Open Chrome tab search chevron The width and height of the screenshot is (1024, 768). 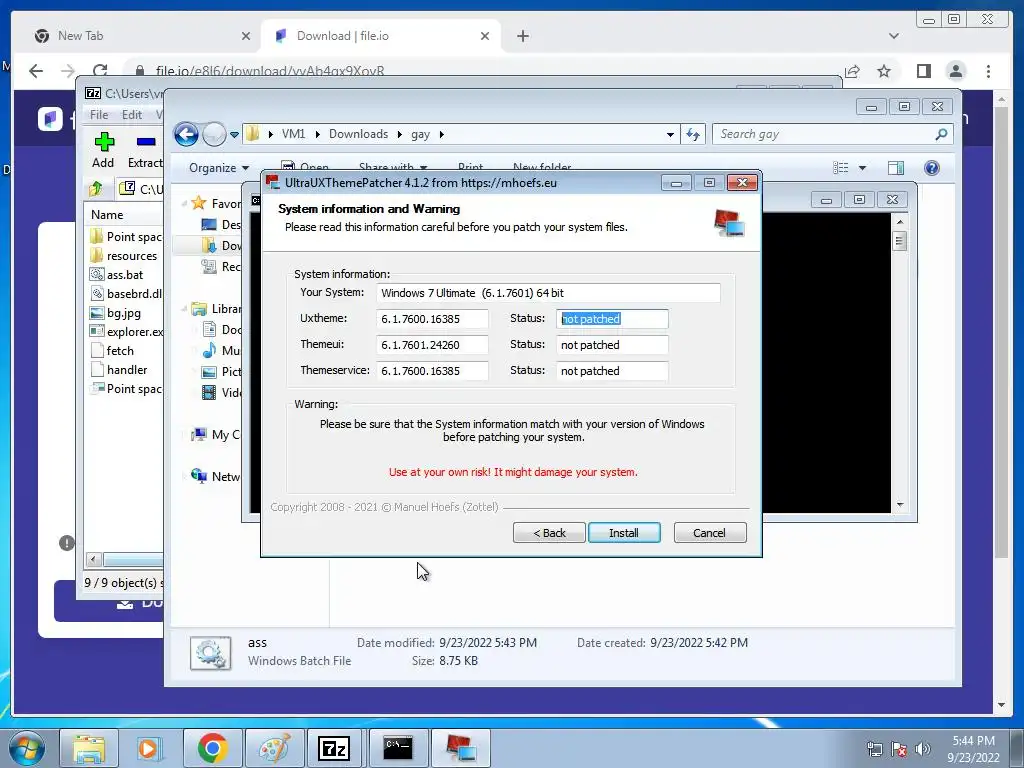pos(894,36)
